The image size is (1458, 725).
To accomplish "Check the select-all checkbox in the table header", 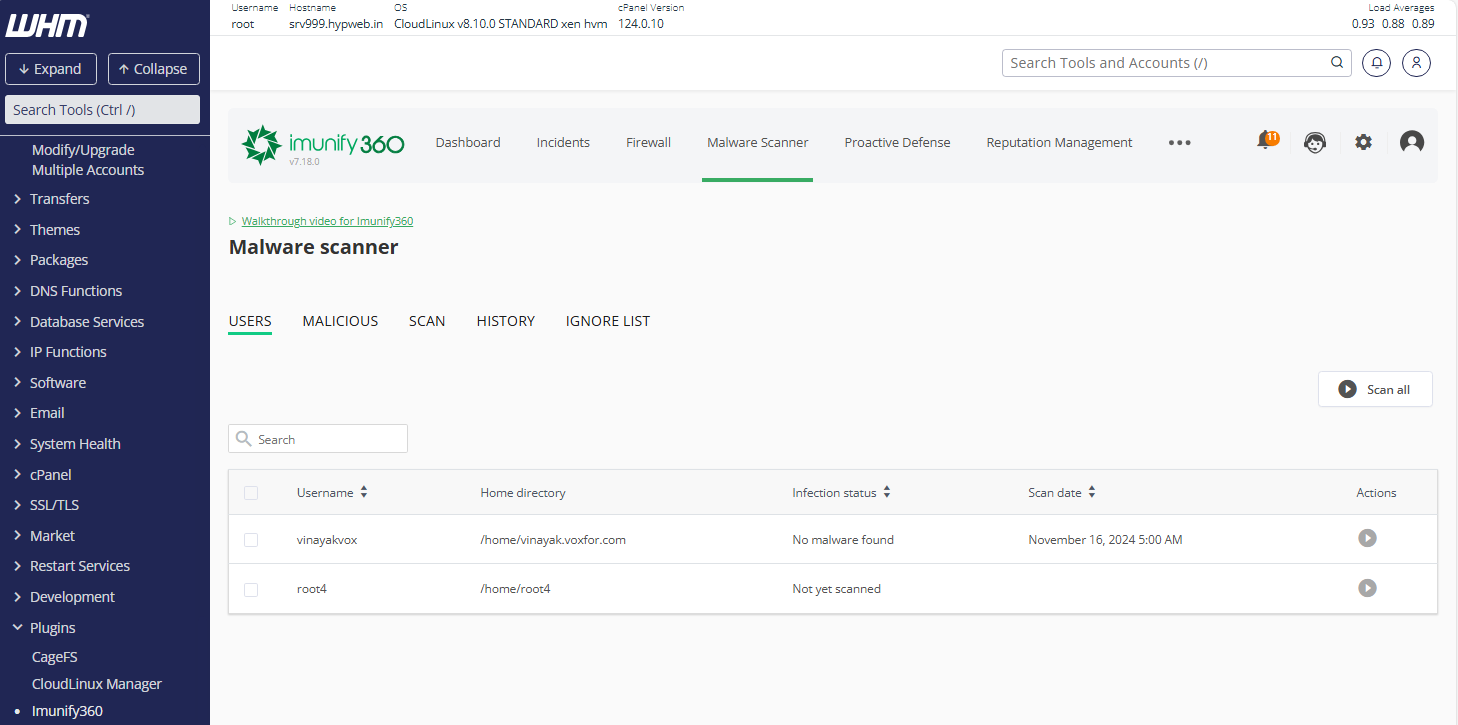I will tap(251, 492).
